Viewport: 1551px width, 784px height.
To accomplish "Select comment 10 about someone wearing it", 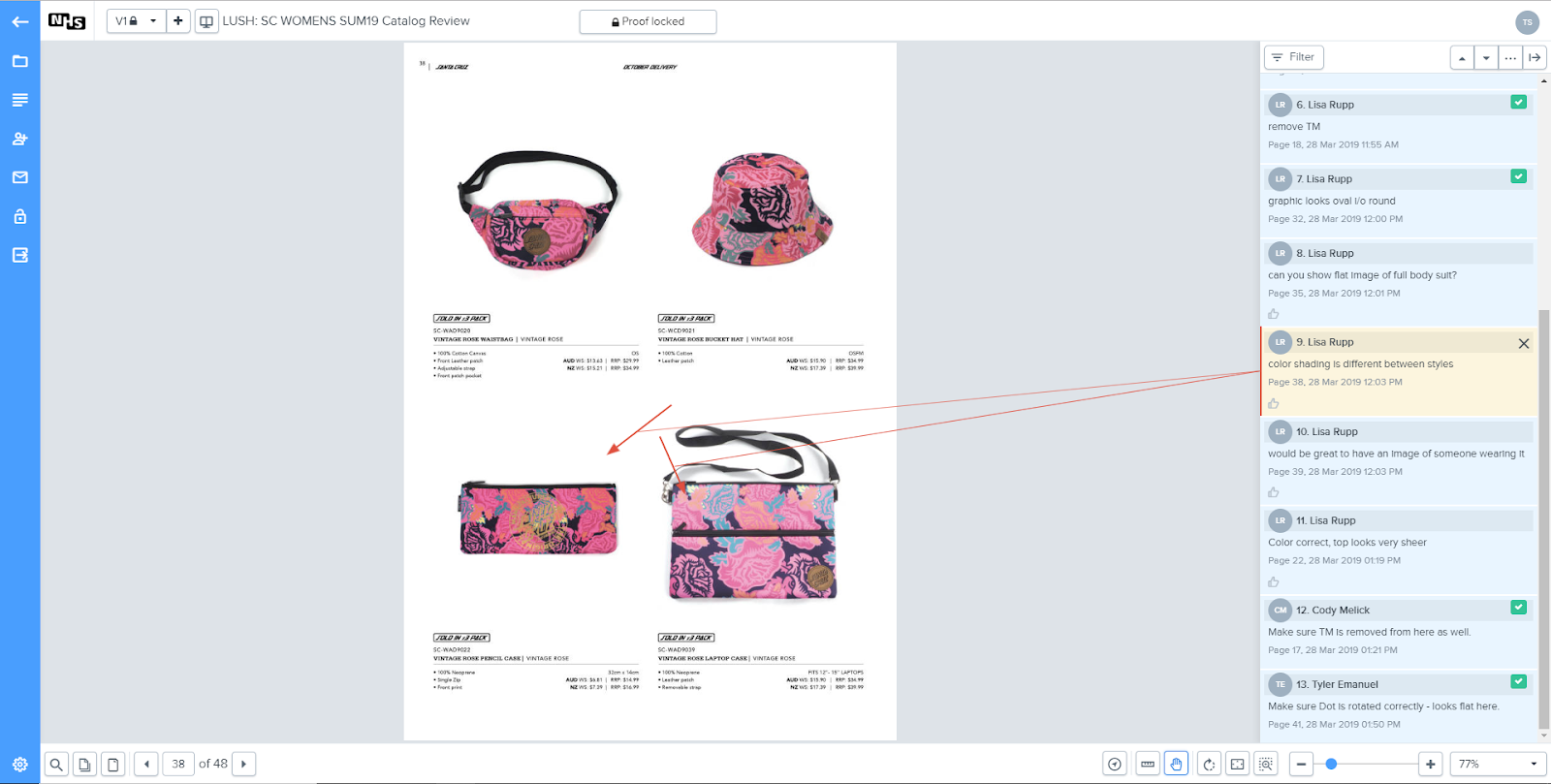I will 1396,454.
